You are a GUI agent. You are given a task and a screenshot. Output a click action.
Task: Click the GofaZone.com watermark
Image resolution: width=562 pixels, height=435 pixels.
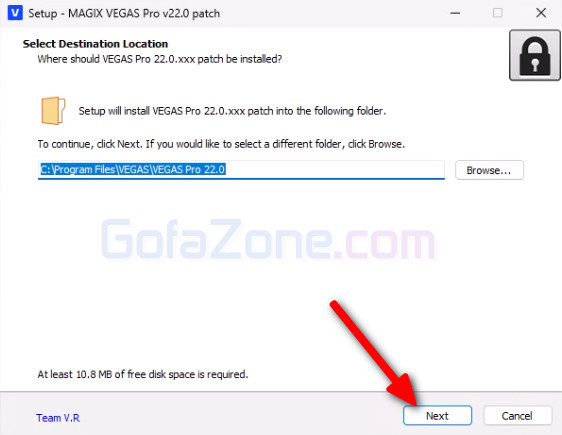[268, 239]
